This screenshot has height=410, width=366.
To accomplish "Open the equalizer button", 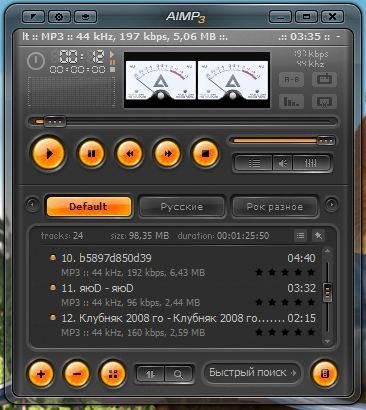I will point(311,163).
